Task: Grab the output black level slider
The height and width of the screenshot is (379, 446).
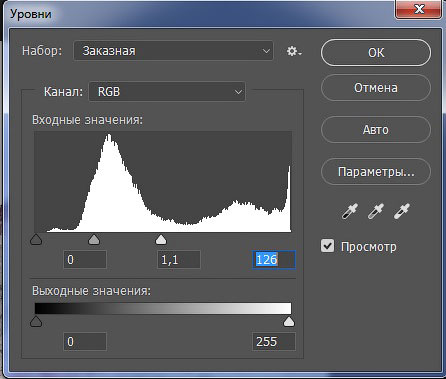Action: (36, 322)
